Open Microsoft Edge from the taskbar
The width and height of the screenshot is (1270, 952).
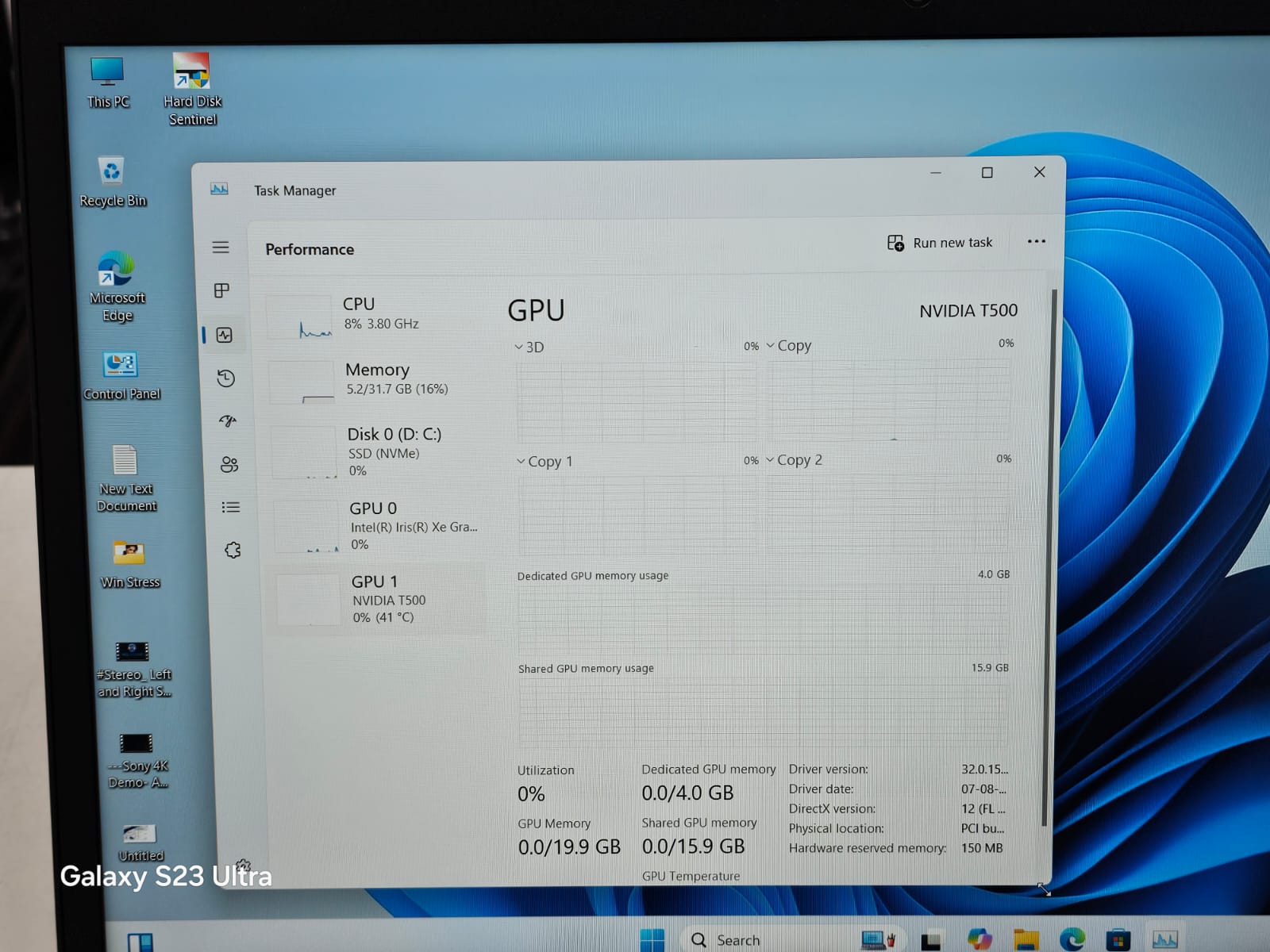1072,940
